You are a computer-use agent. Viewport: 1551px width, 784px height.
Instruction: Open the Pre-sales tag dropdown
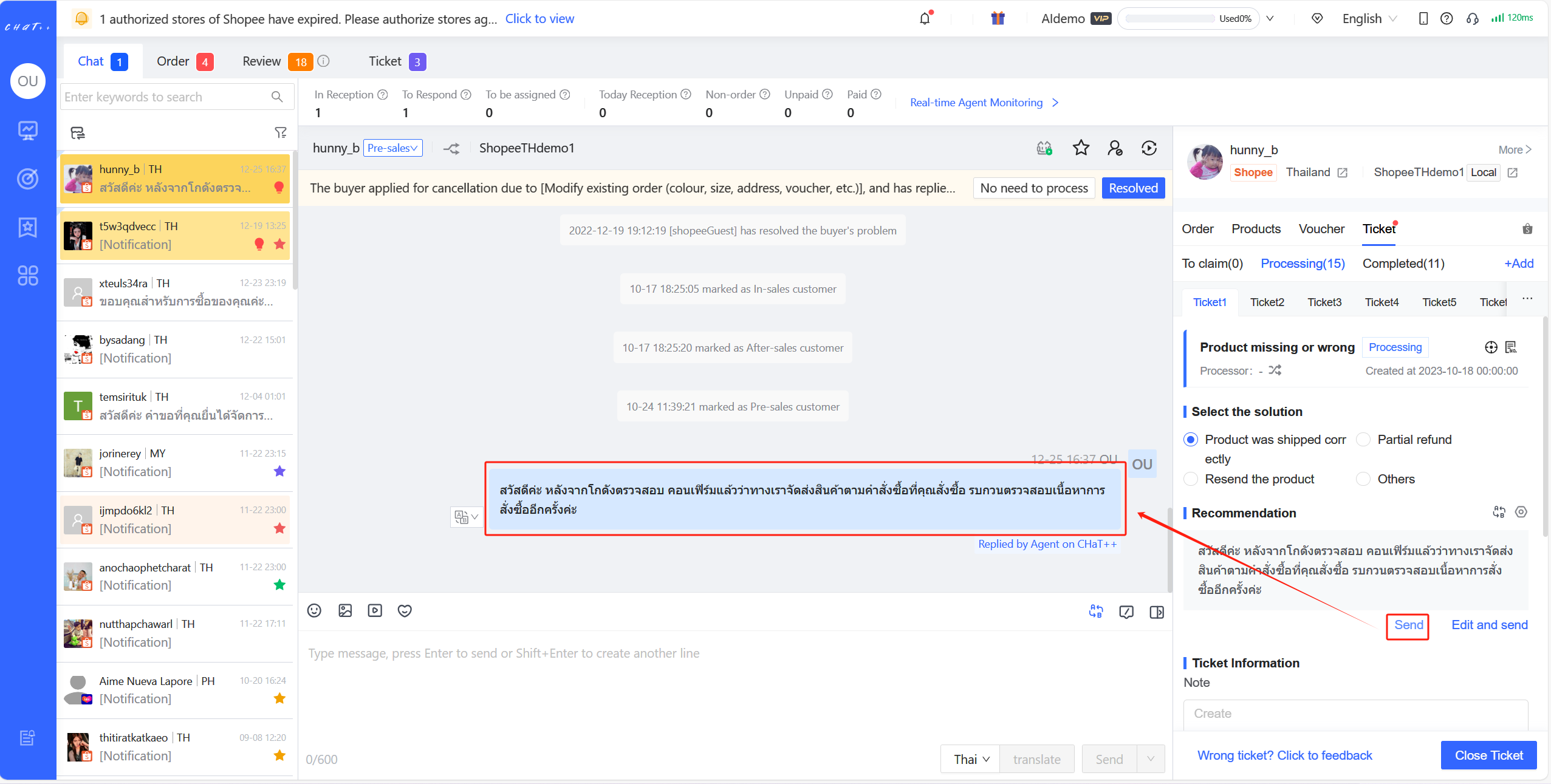coord(392,148)
